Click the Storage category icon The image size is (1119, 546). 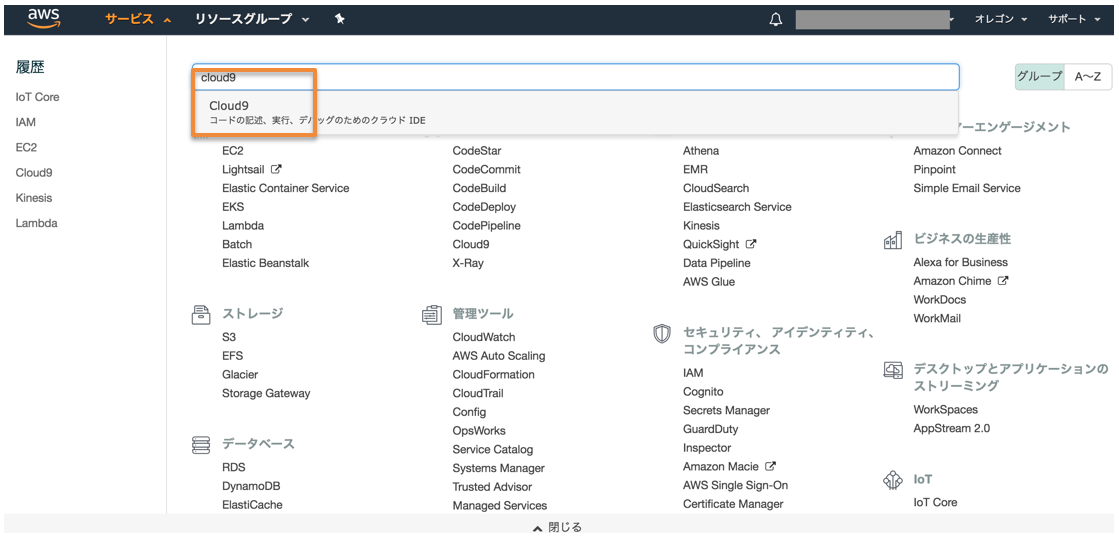click(201, 315)
